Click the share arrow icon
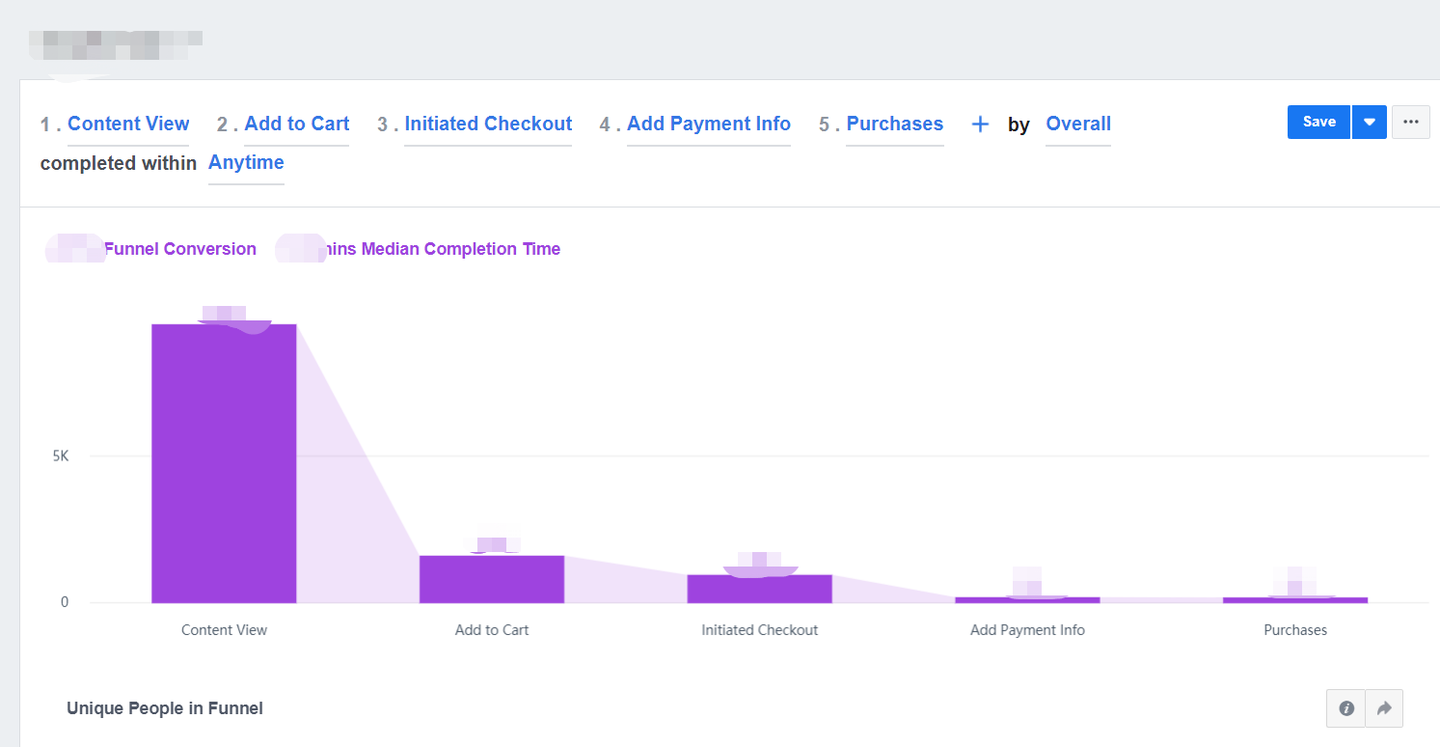Image resolution: width=1440 pixels, height=747 pixels. tap(1384, 708)
